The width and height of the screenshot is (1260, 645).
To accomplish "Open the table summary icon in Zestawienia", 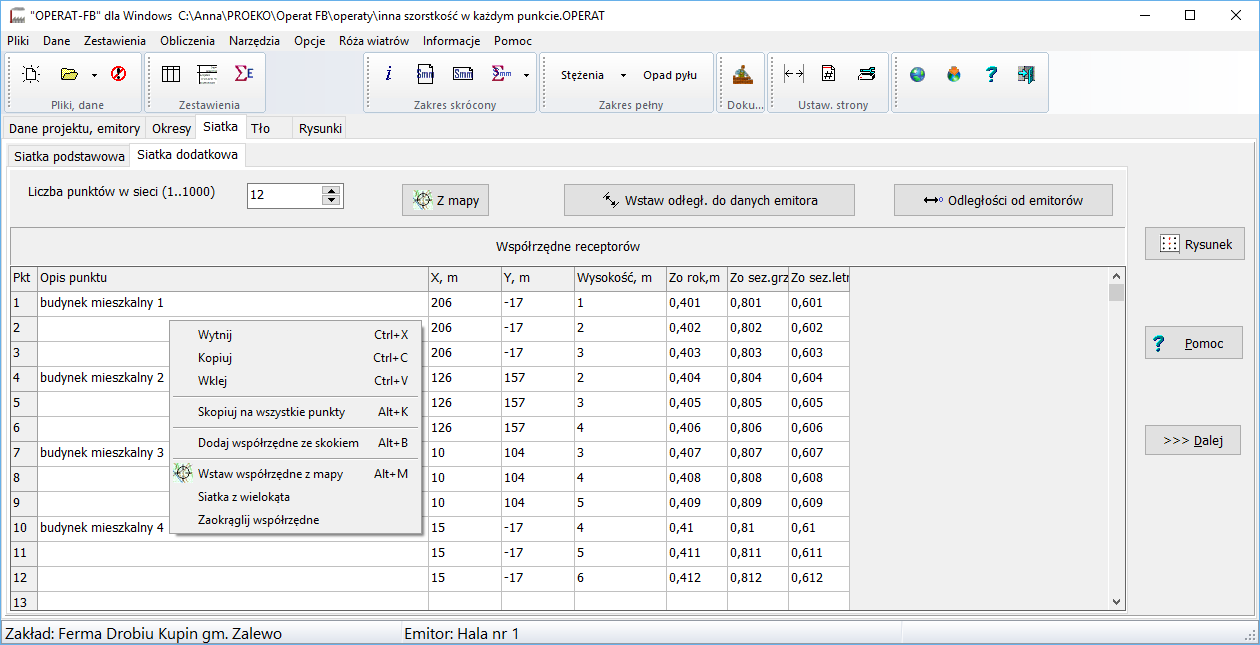I will point(171,74).
